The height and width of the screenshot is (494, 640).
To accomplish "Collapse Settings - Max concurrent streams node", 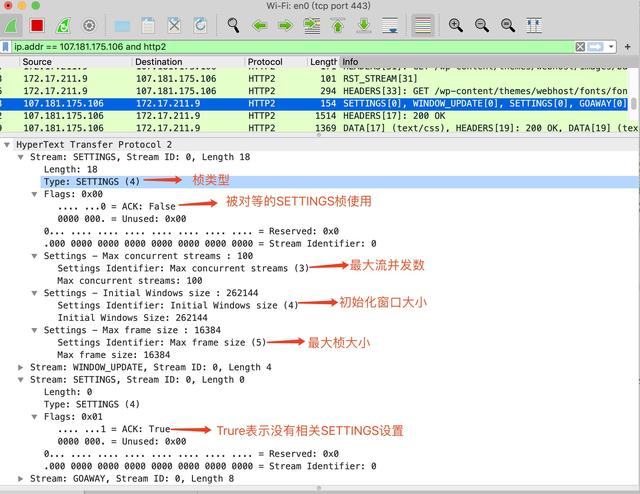I will (x=34, y=256).
